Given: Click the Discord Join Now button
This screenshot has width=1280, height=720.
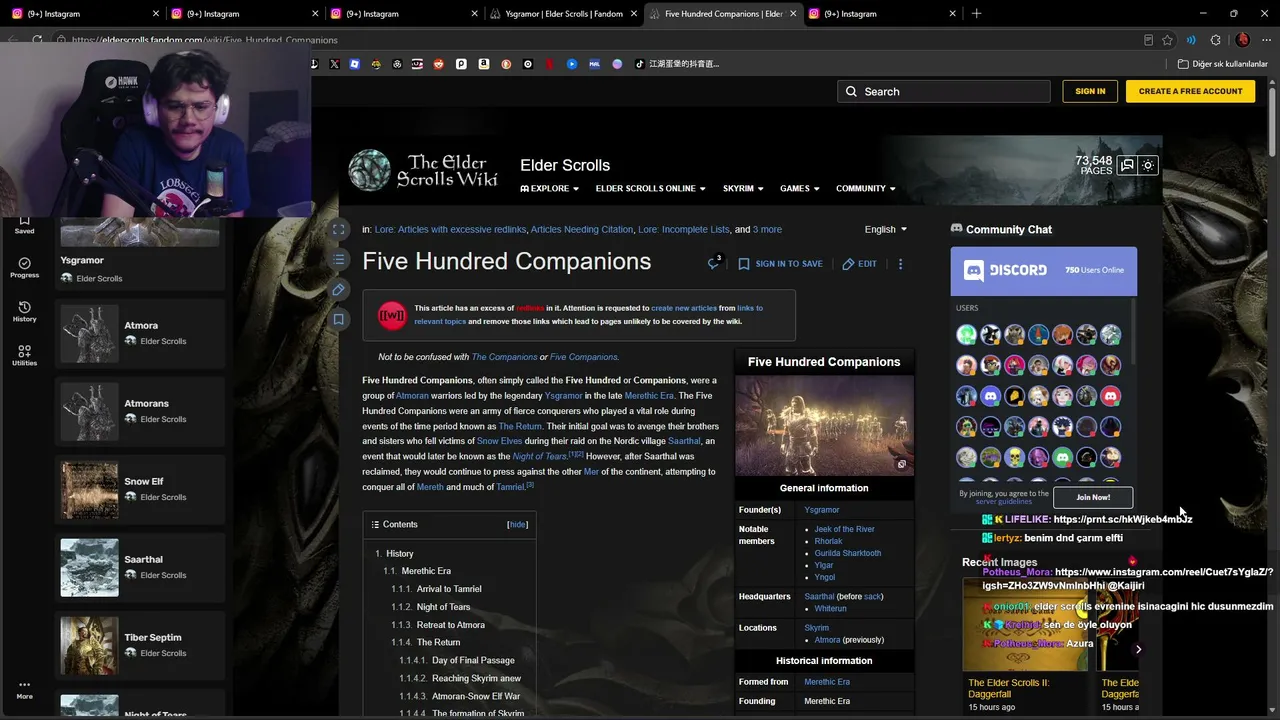Looking at the screenshot, I should (1093, 497).
